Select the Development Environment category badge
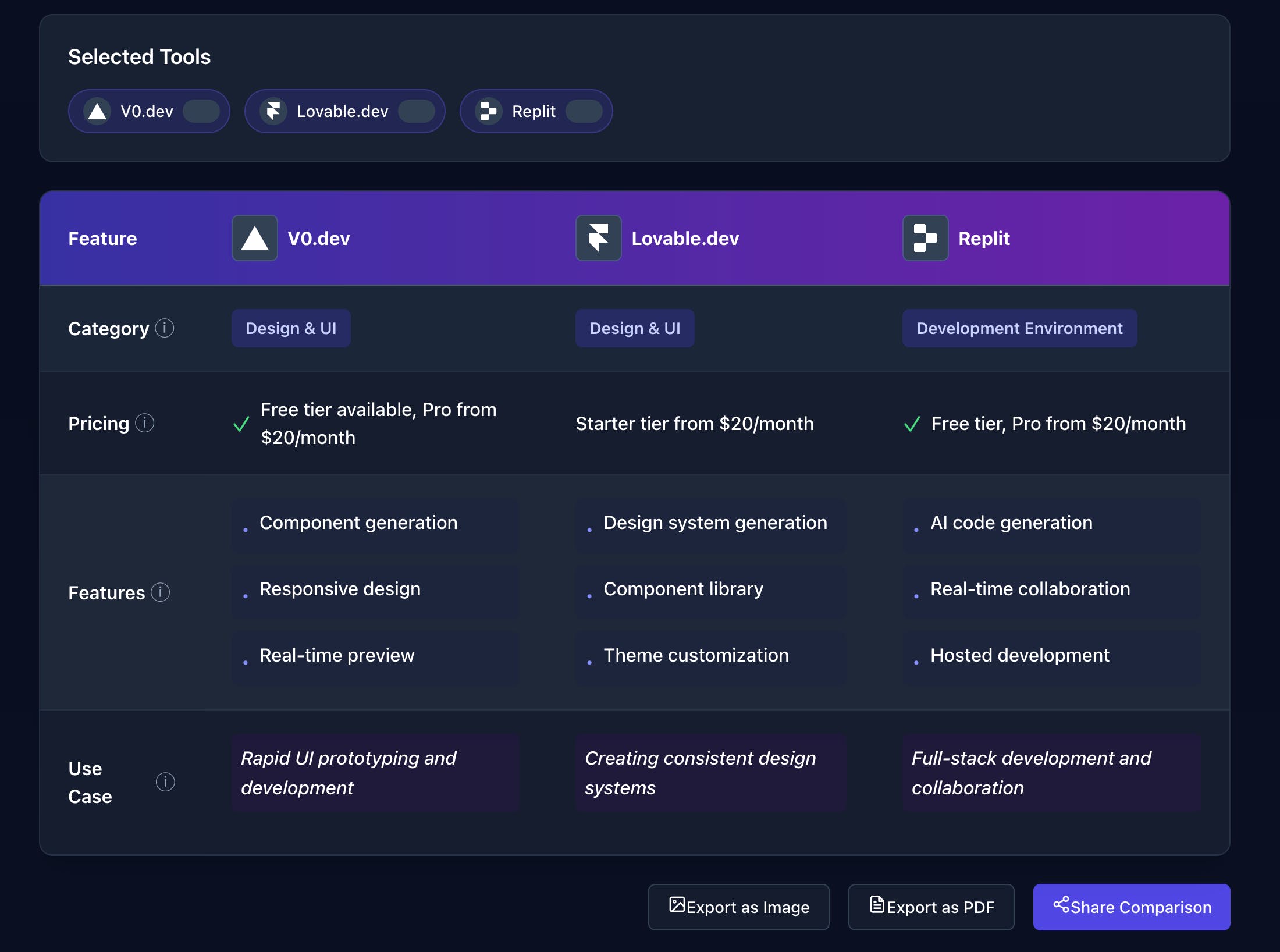This screenshot has width=1280, height=952. [x=1019, y=328]
